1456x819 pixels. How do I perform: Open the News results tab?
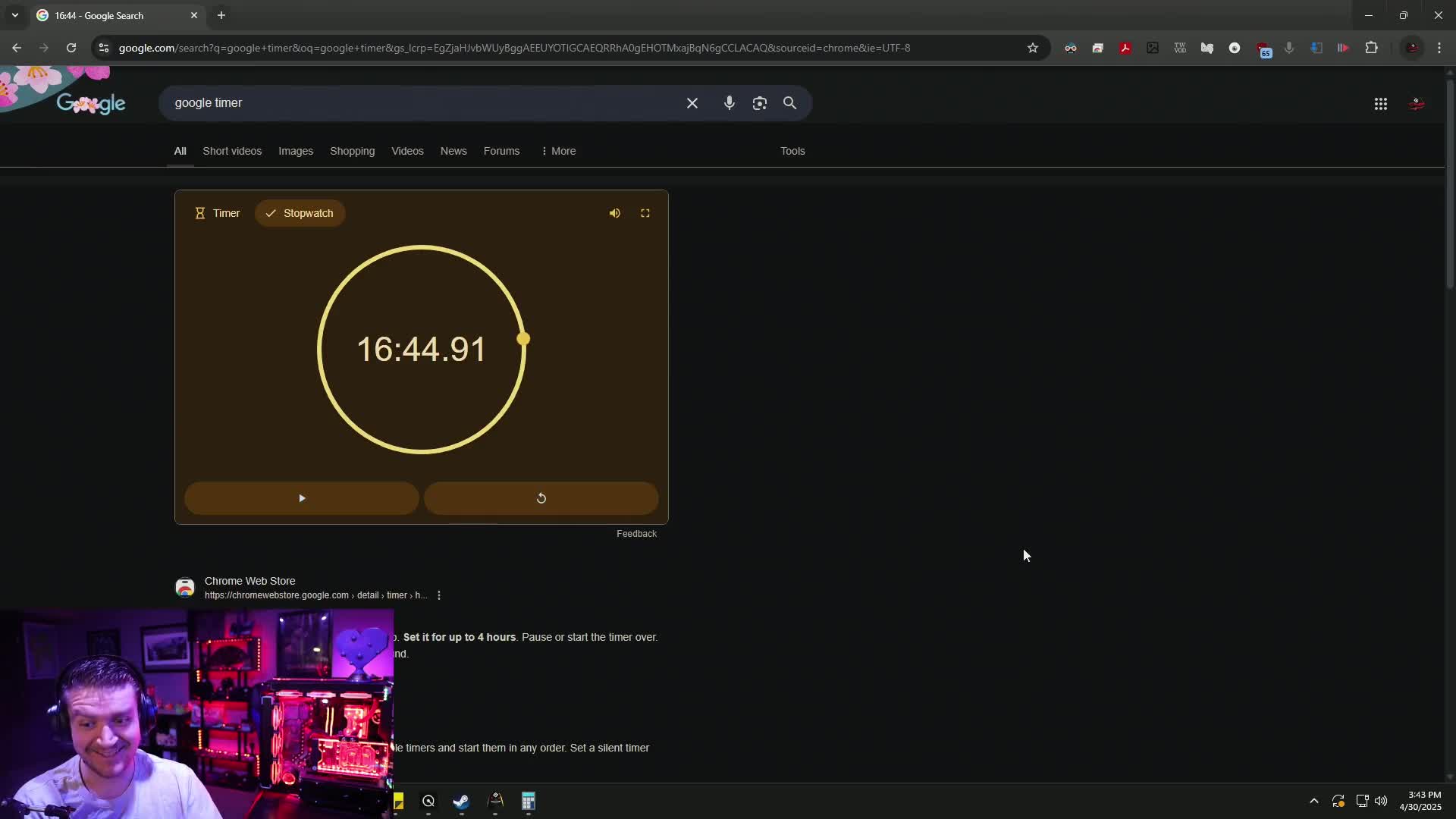coord(453,151)
